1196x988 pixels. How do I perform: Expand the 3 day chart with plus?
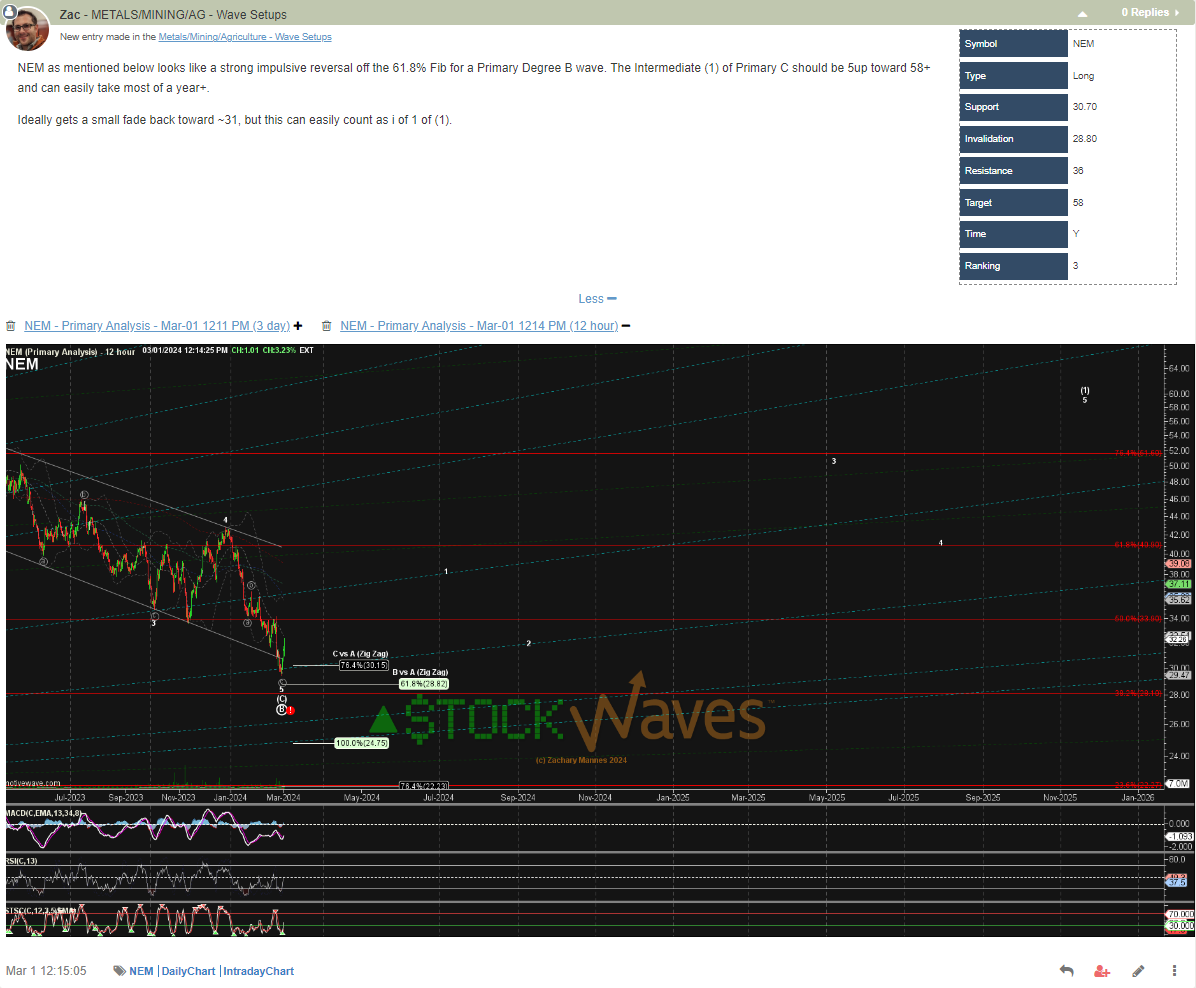tap(297, 326)
